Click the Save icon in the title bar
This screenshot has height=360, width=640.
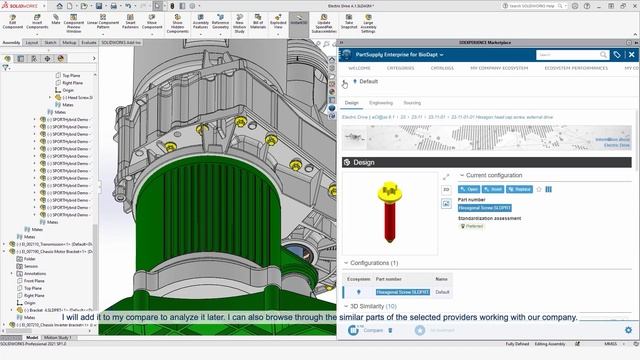point(99,6)
